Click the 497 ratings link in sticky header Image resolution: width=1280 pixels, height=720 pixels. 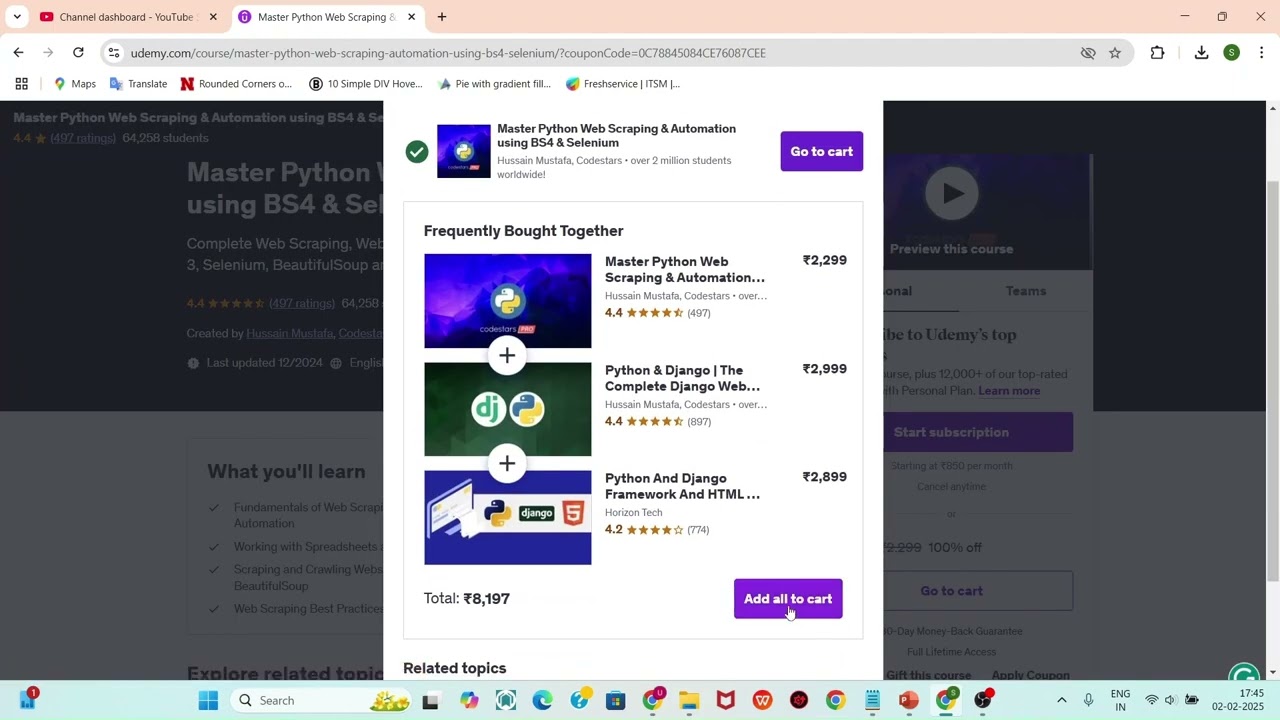(83, 138)
